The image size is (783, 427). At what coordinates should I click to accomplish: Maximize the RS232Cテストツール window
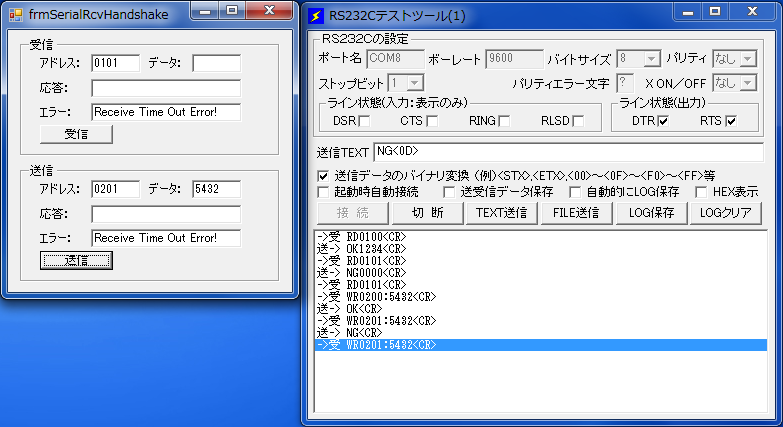click(x=715, y=12)
